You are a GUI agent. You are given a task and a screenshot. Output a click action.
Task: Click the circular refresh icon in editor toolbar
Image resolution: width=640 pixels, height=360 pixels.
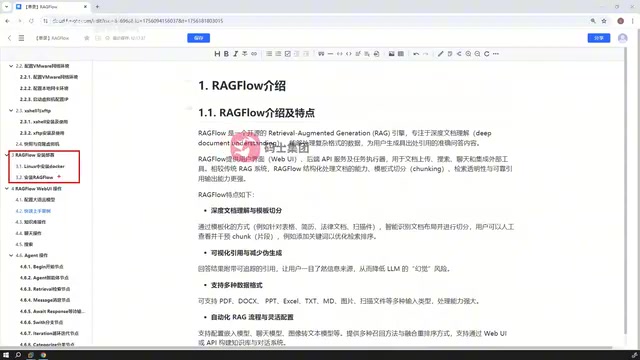[x=487, y=54]
